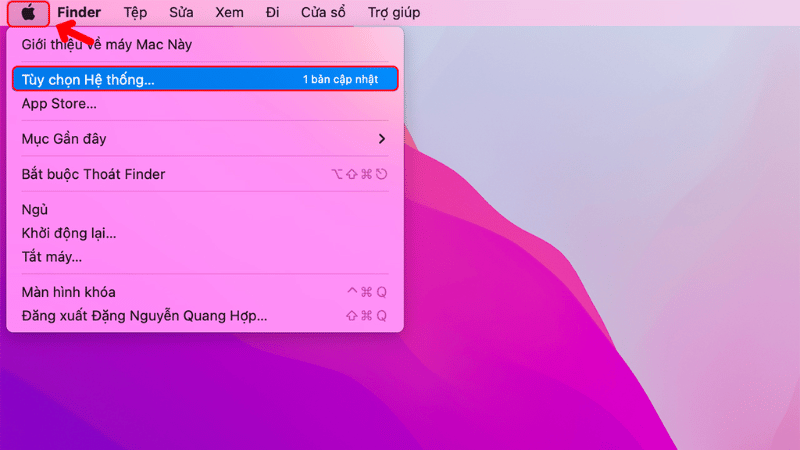The image size is (800, 450).
Task: Open the Trợ giúp menu
Action: point(393,13)
